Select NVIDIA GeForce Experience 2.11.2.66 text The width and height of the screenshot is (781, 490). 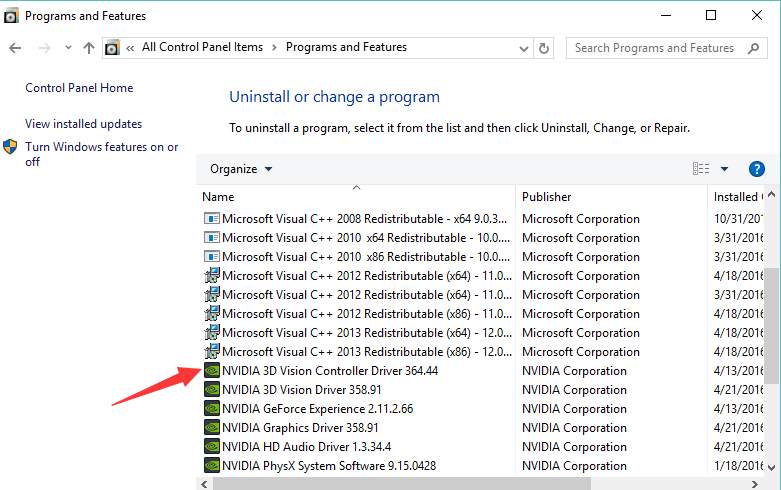pyautogui.click(x=318, y=409)
